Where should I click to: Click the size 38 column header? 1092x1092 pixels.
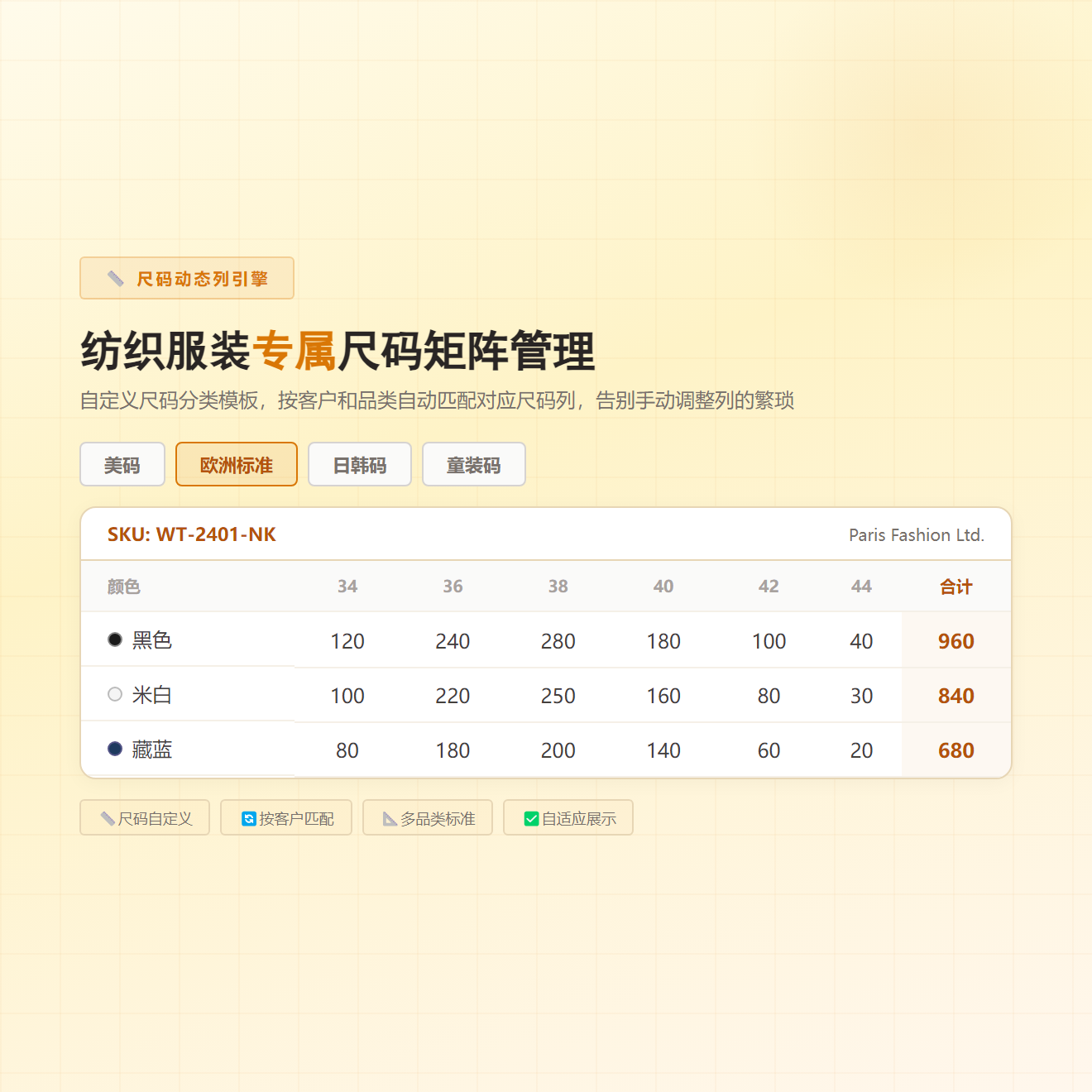(x=558, y=587)
